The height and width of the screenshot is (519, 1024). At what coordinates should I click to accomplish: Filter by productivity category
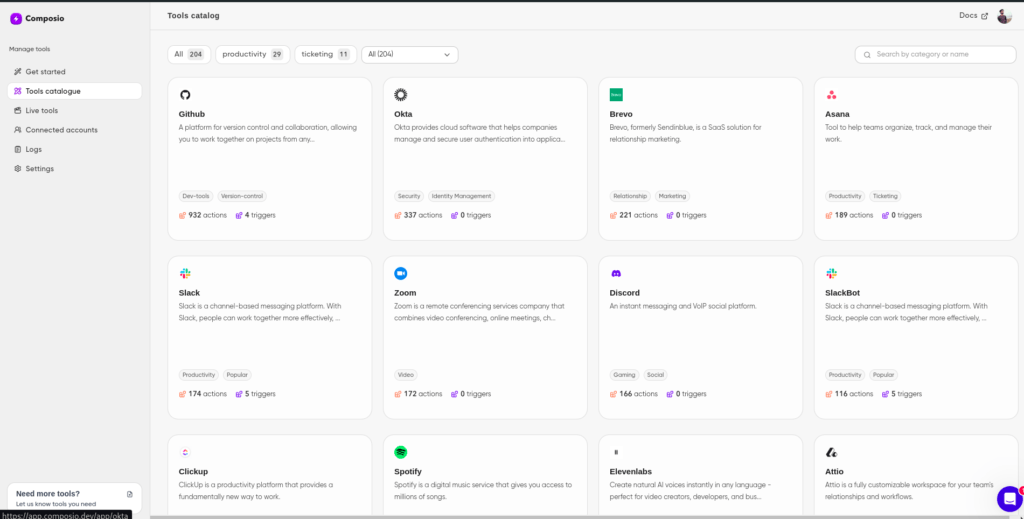pos(252,55)
